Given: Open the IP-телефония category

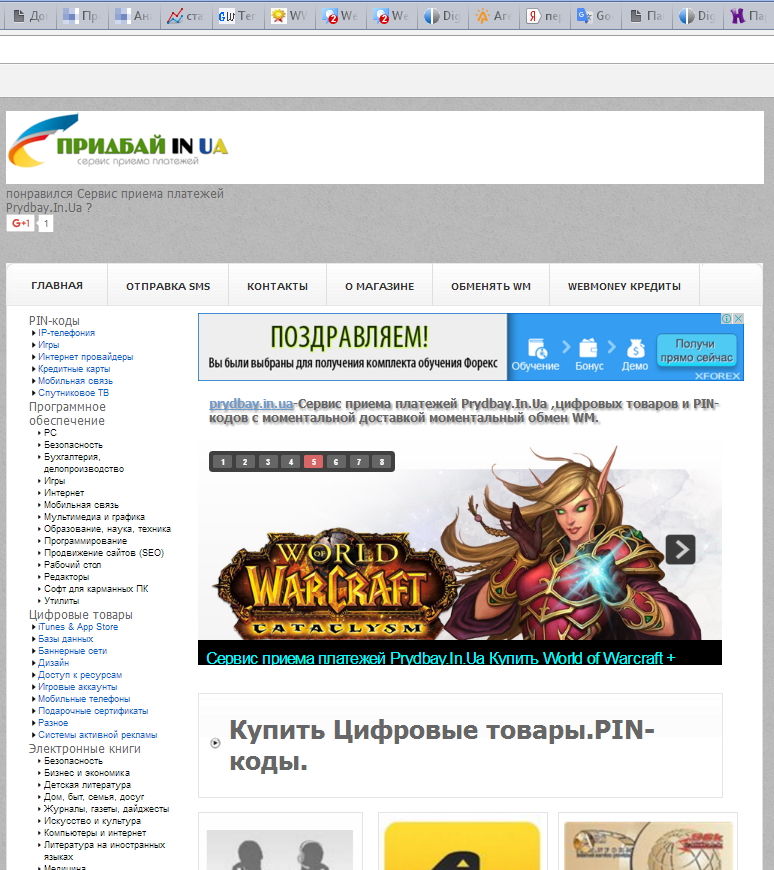Looking at the screenshot, I should pos(67,333).
